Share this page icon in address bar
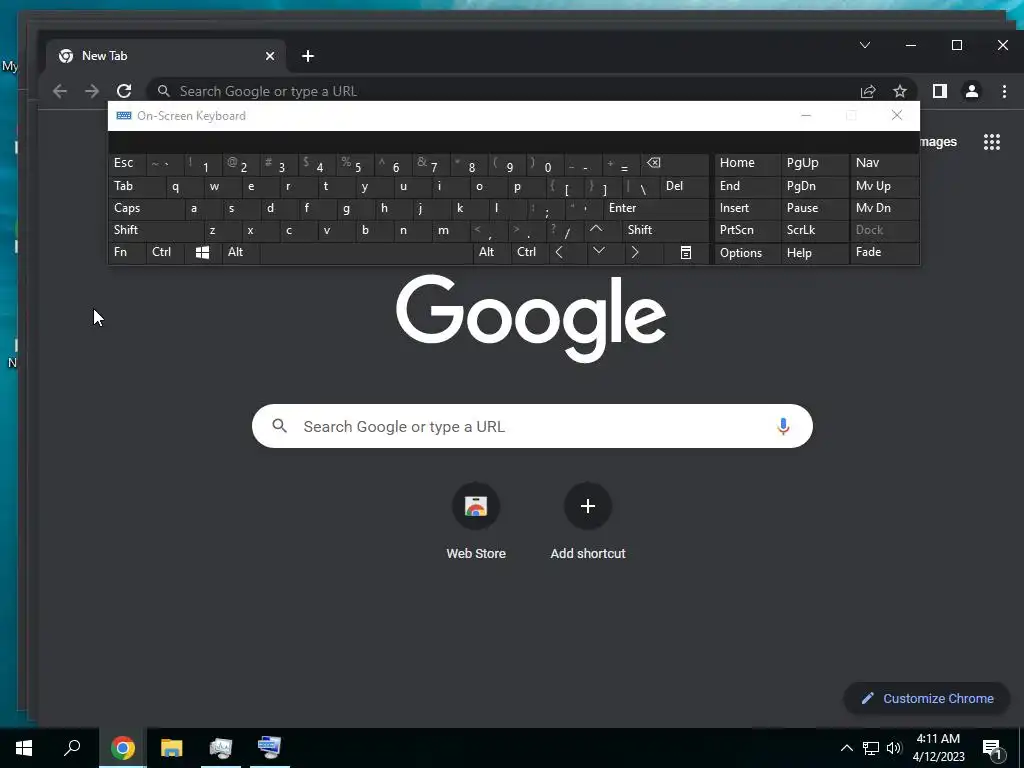The height and width of the screenshot is (768, 1024). 868,91
